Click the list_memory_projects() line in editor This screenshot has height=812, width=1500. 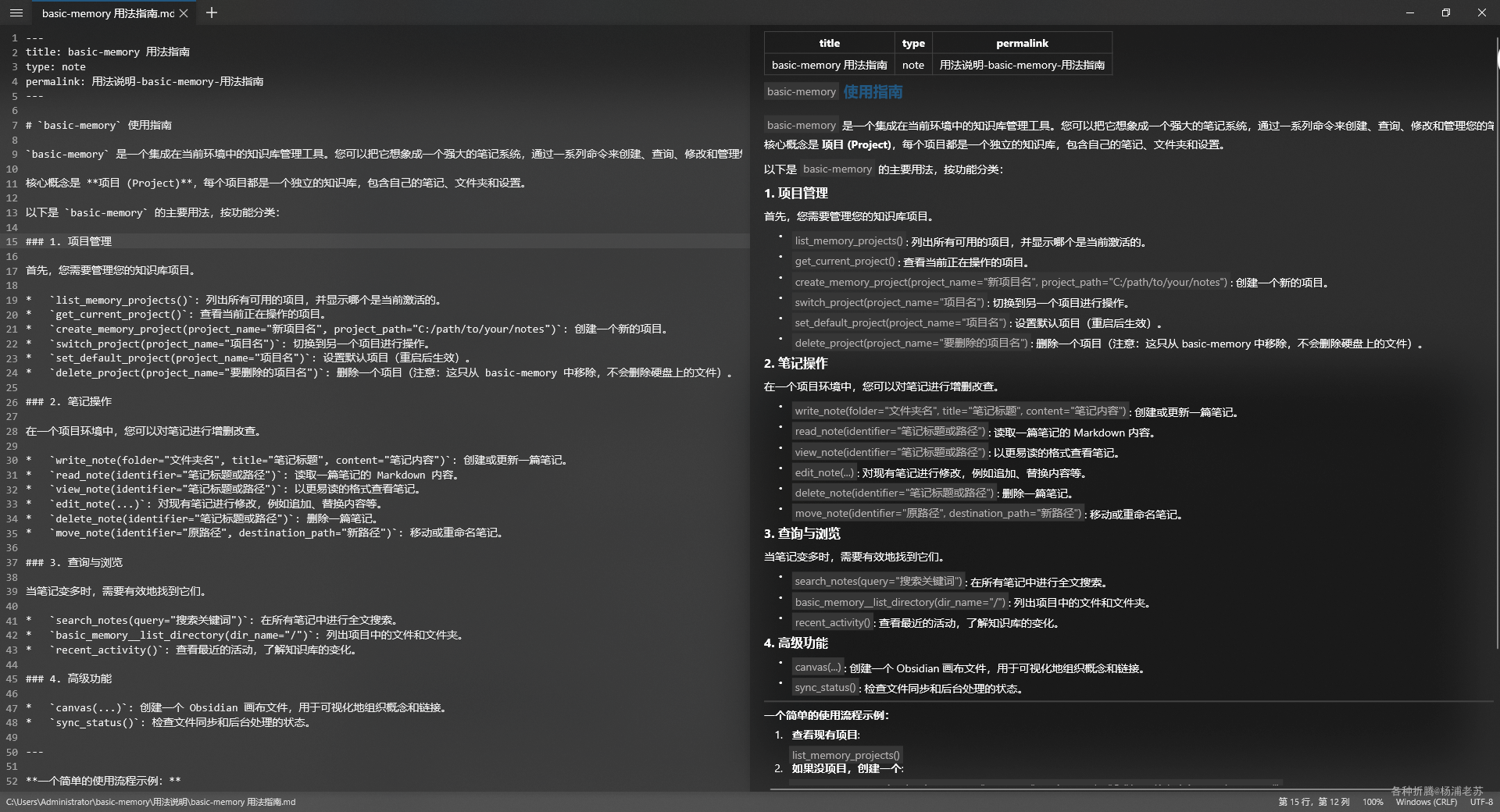click(234, 300)
